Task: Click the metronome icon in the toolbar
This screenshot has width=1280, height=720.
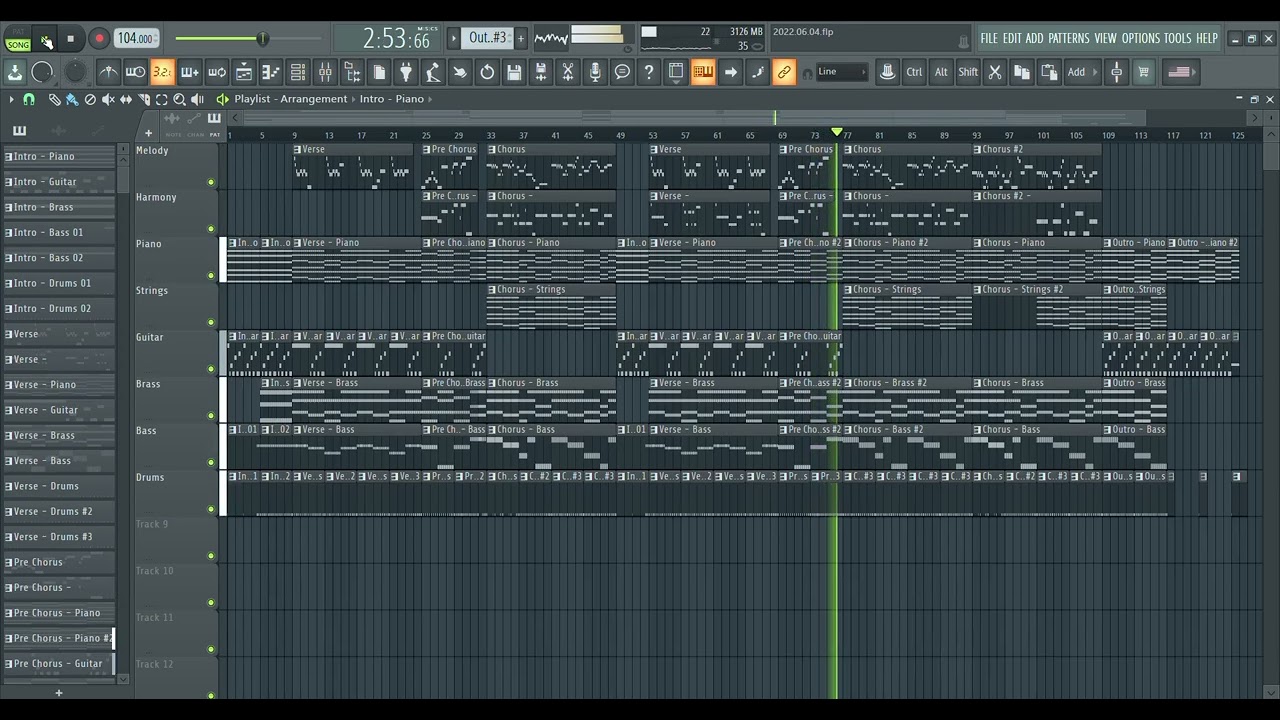Action: click(x=108, y=72)
